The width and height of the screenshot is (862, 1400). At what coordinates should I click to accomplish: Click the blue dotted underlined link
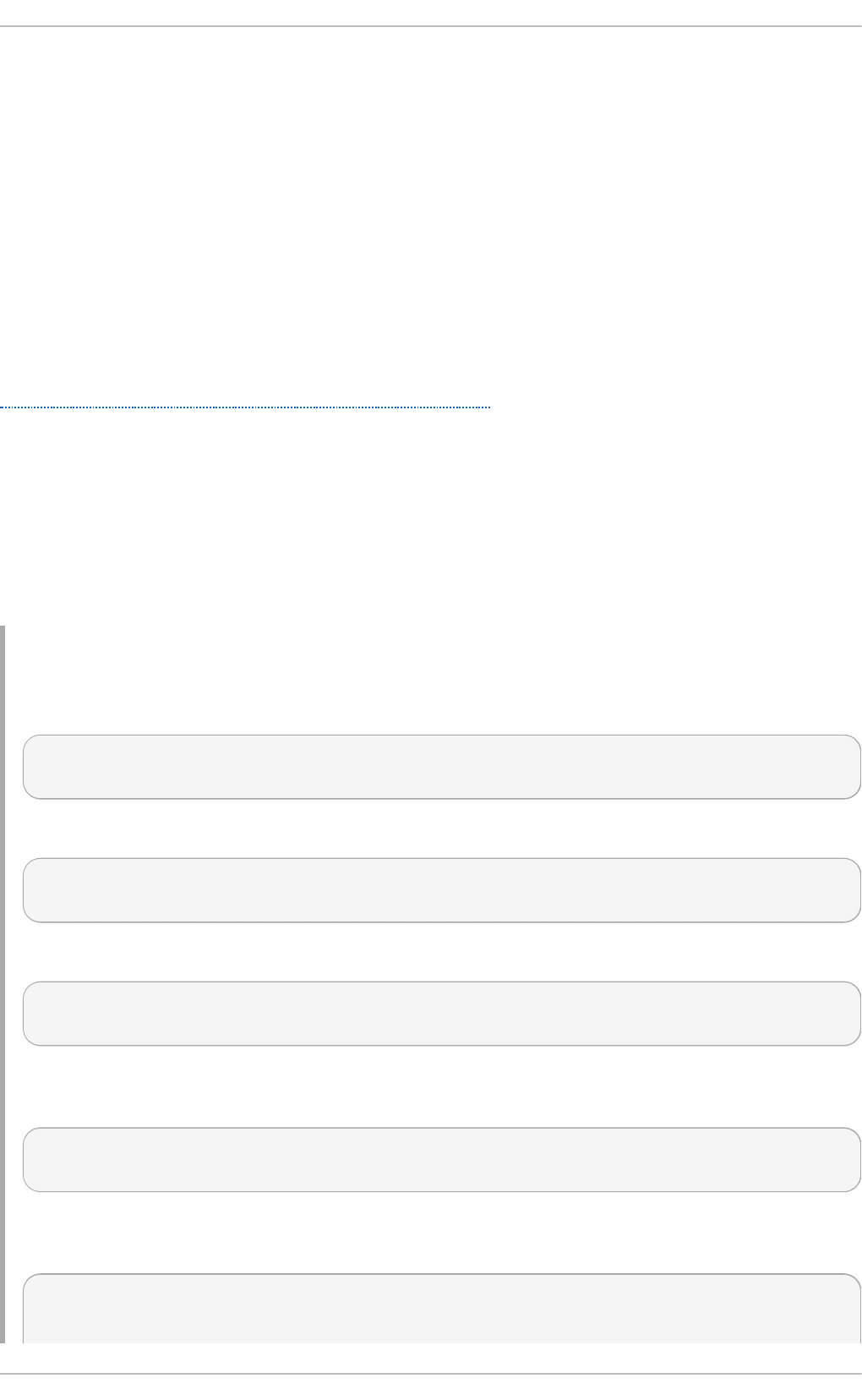click(x=245, y=408)
